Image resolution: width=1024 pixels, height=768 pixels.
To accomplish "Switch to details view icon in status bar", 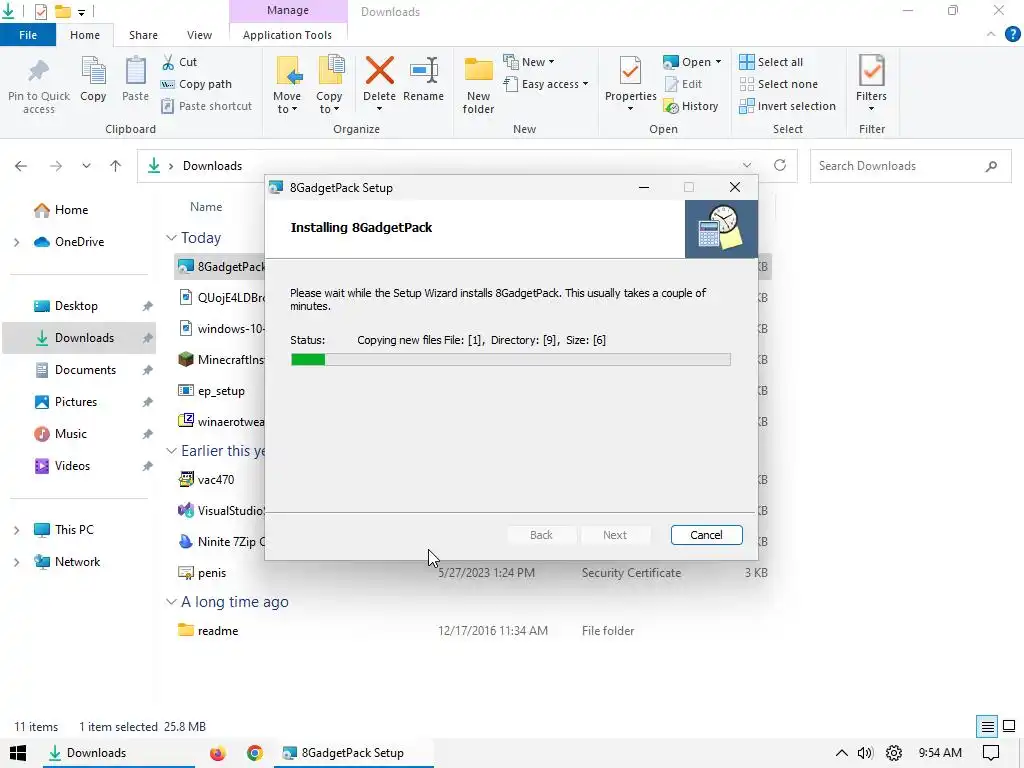I will point(987,726).
